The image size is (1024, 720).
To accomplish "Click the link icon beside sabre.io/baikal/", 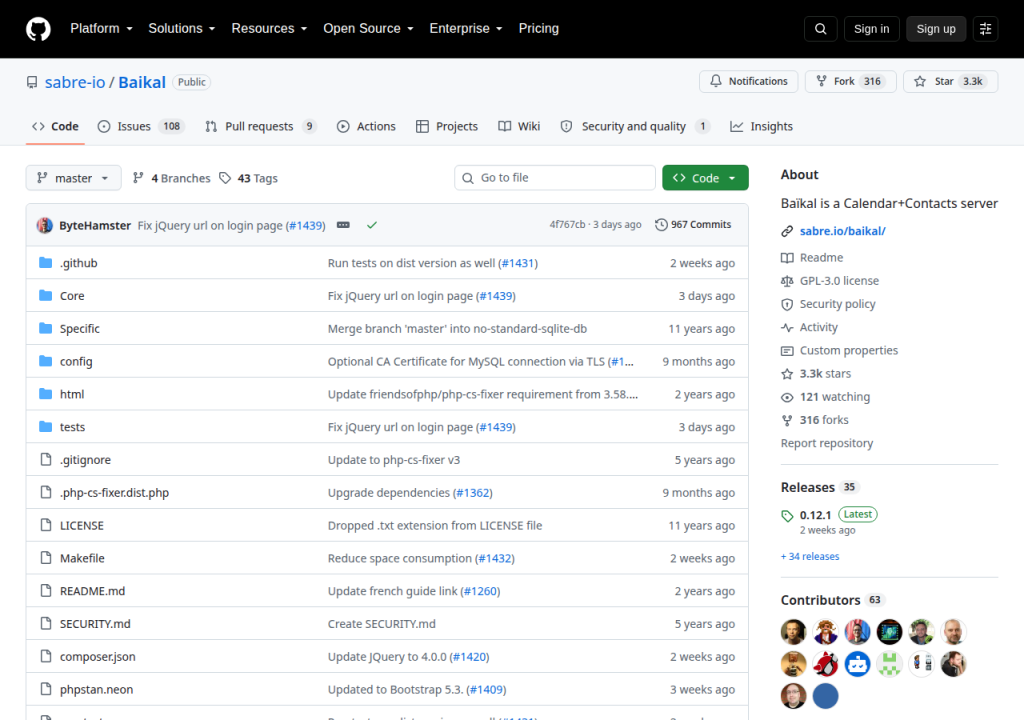I will click(x=787, y=231).
